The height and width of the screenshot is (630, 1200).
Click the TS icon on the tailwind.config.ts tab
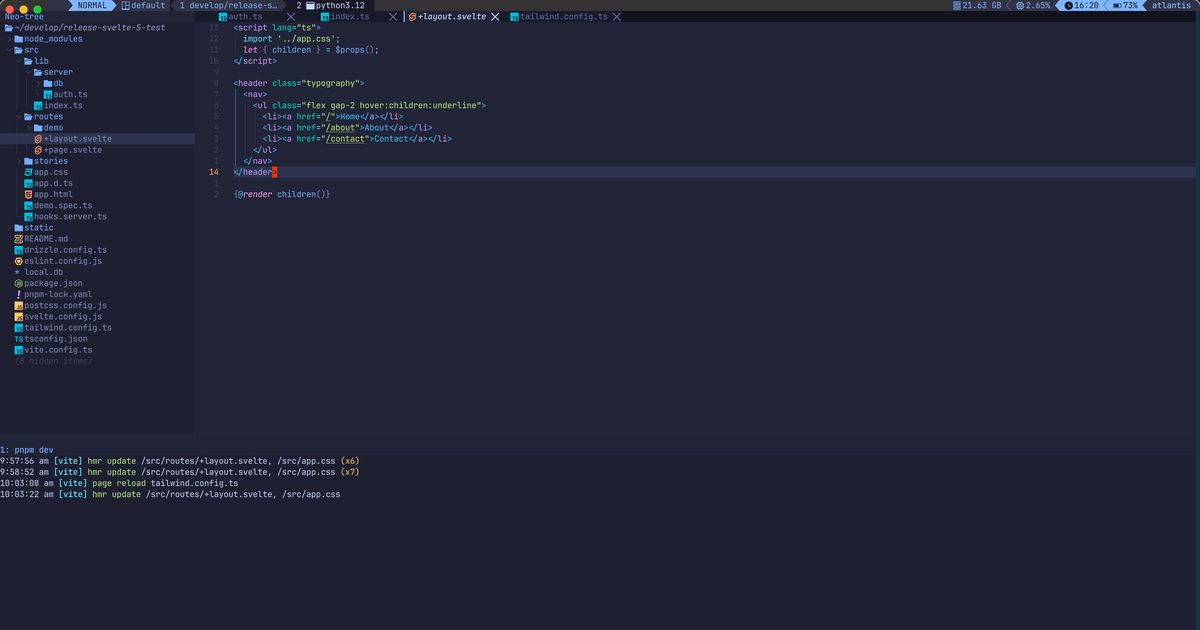[x=513, y=17]
